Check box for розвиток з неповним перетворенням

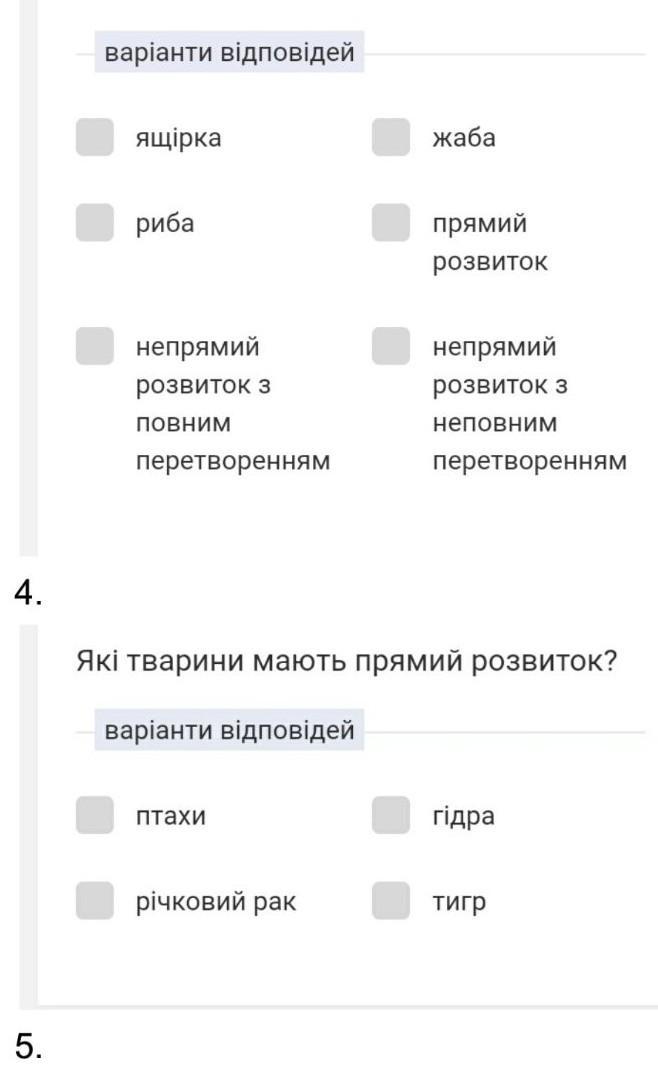click(x=391, y=346)
